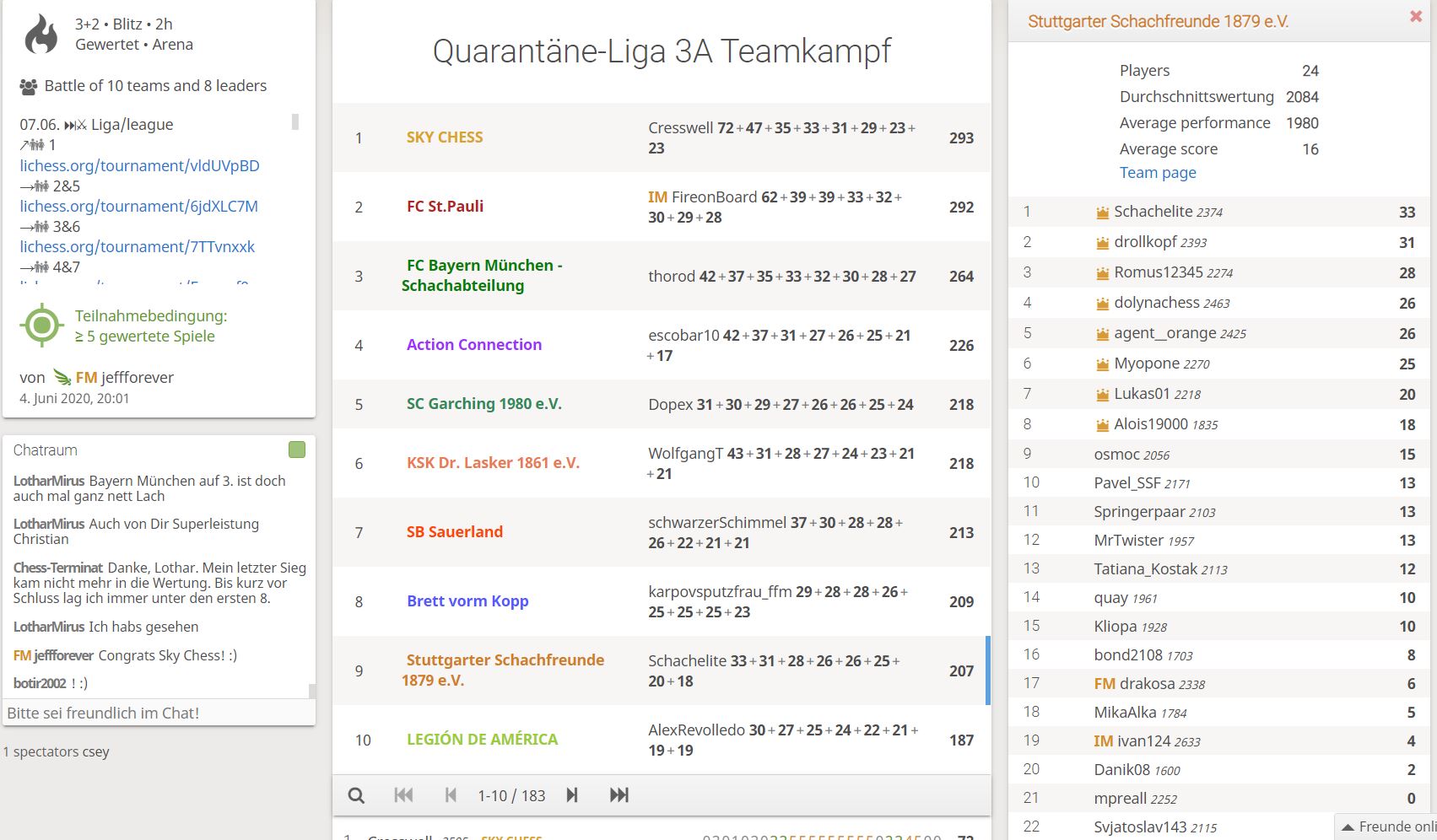Select LEGIÓN DE AMÉRICA team
The image size is (1437, 840).
click(482, 740)
